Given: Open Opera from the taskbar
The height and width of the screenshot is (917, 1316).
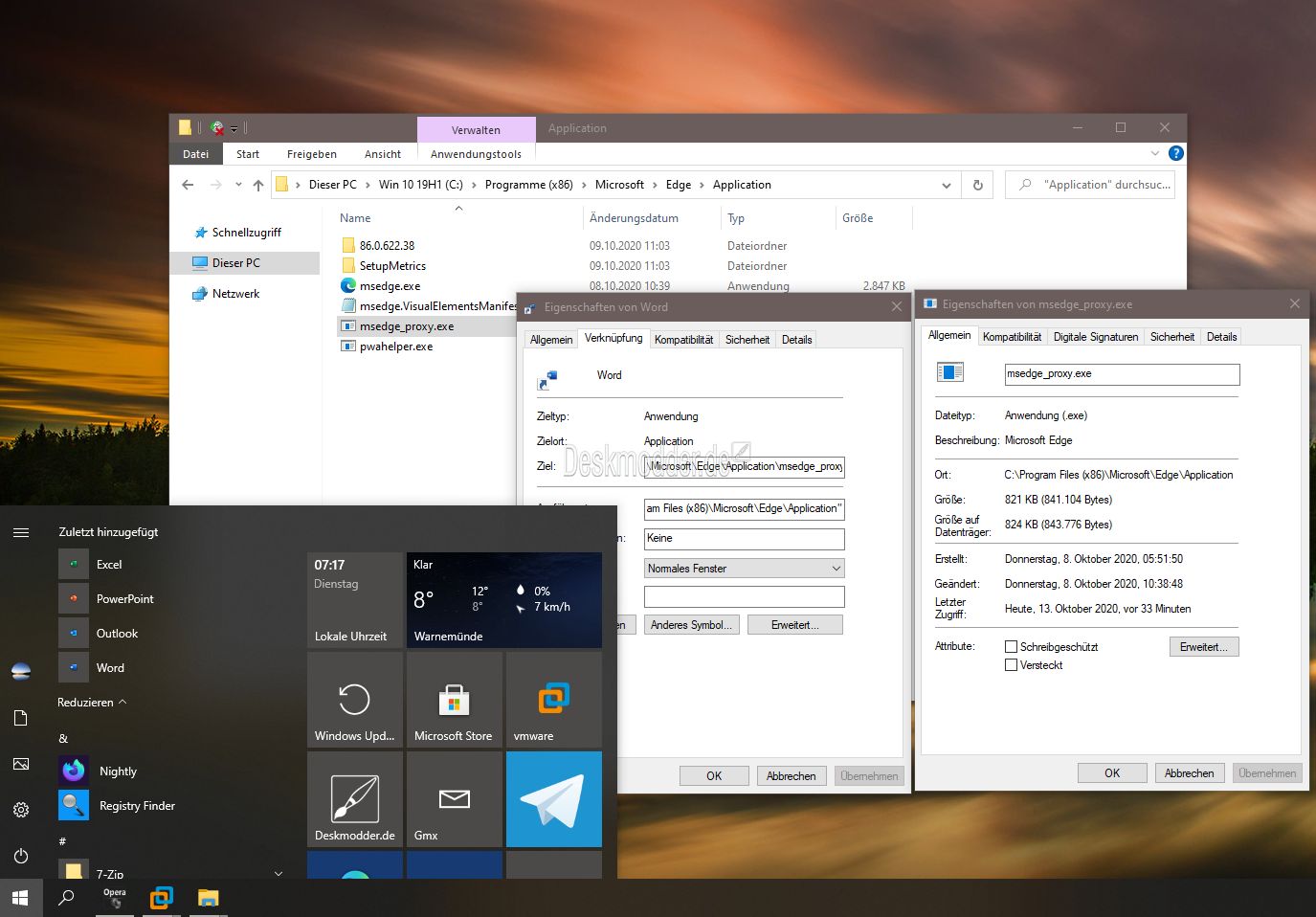Looking at the screenshot, I should pos(115,898).
